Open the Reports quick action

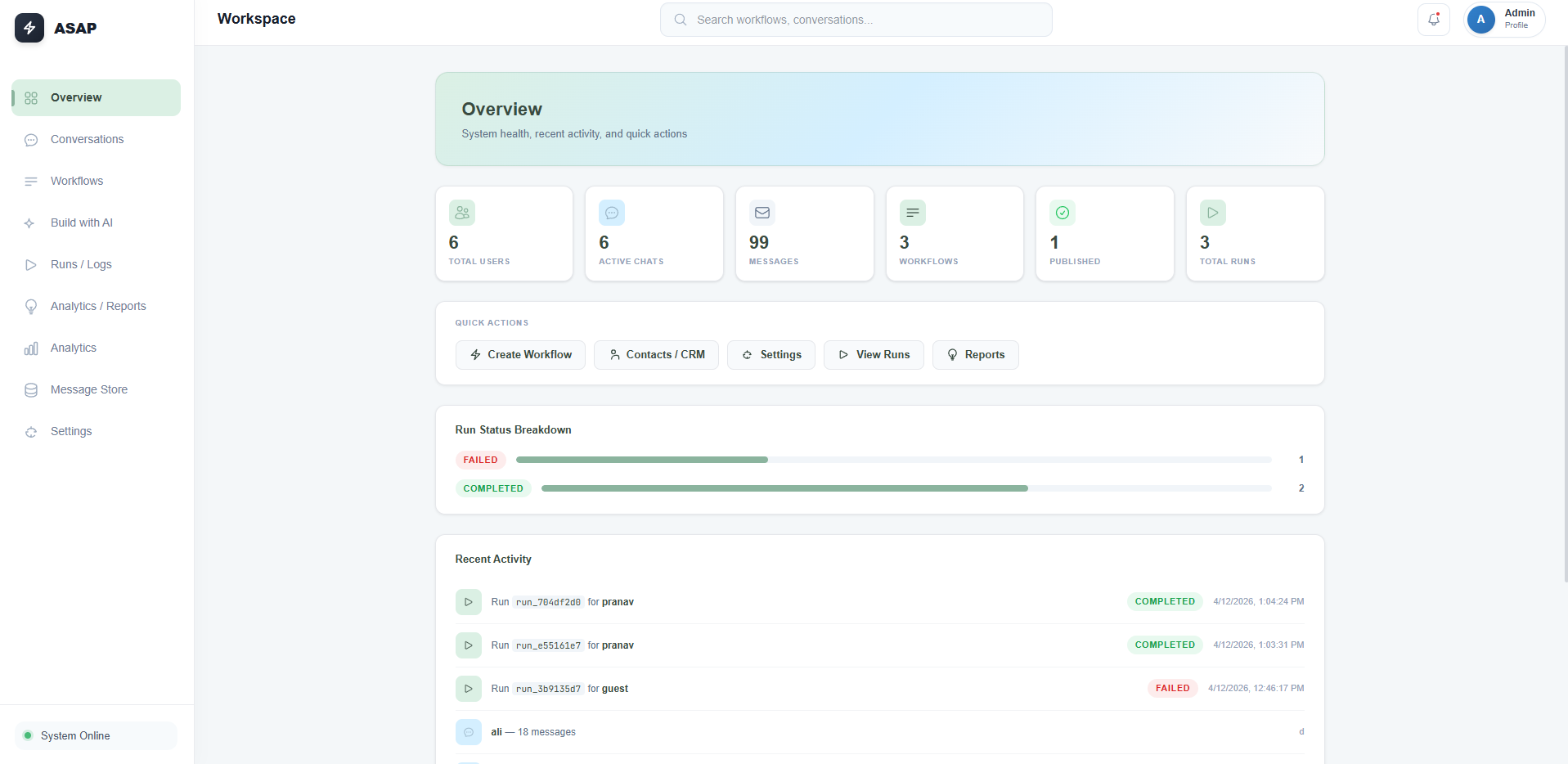(x=976, y=355)
